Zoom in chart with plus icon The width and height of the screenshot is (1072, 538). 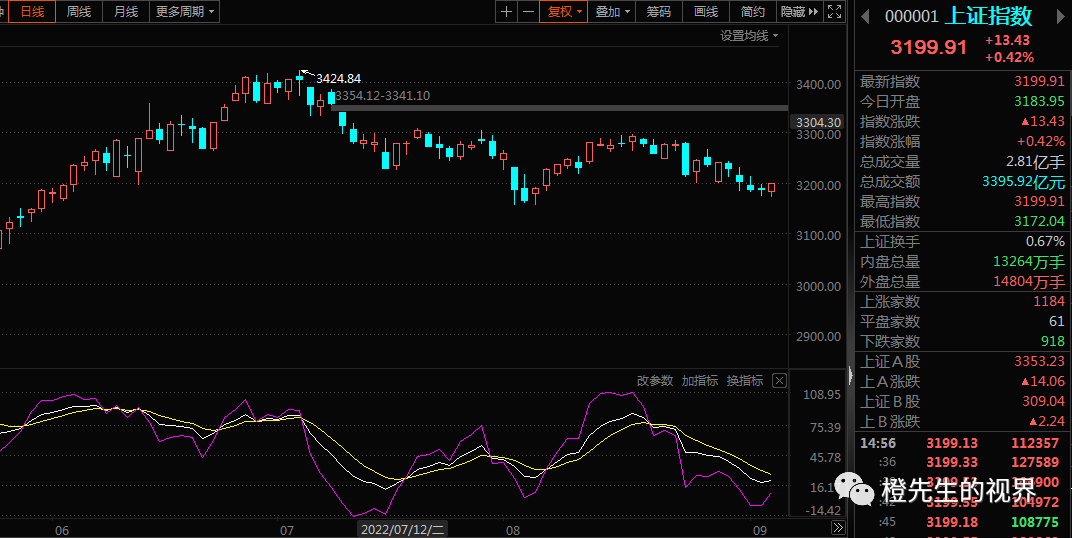tap(506, 12)
